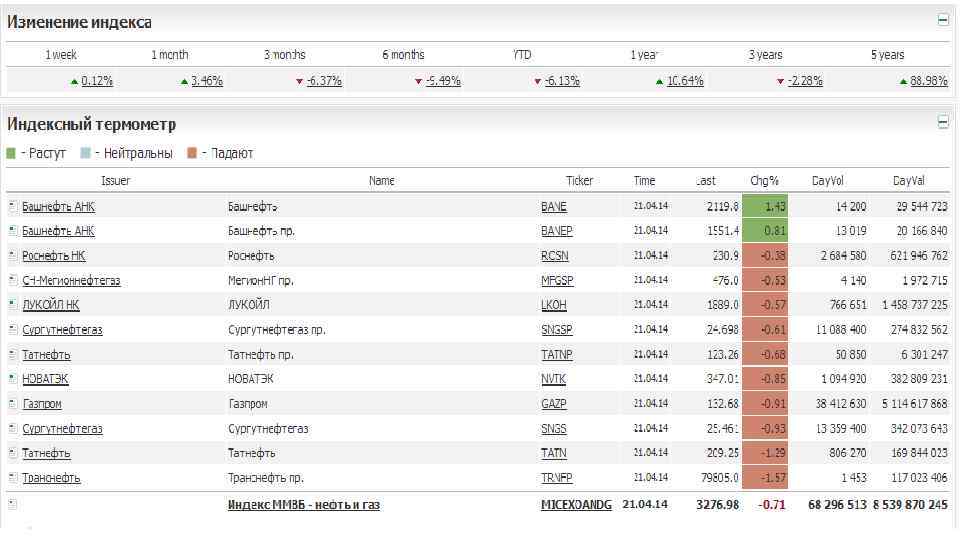Click the Name column header
Viewport: 960px width, 540px height.
[381, 181]
